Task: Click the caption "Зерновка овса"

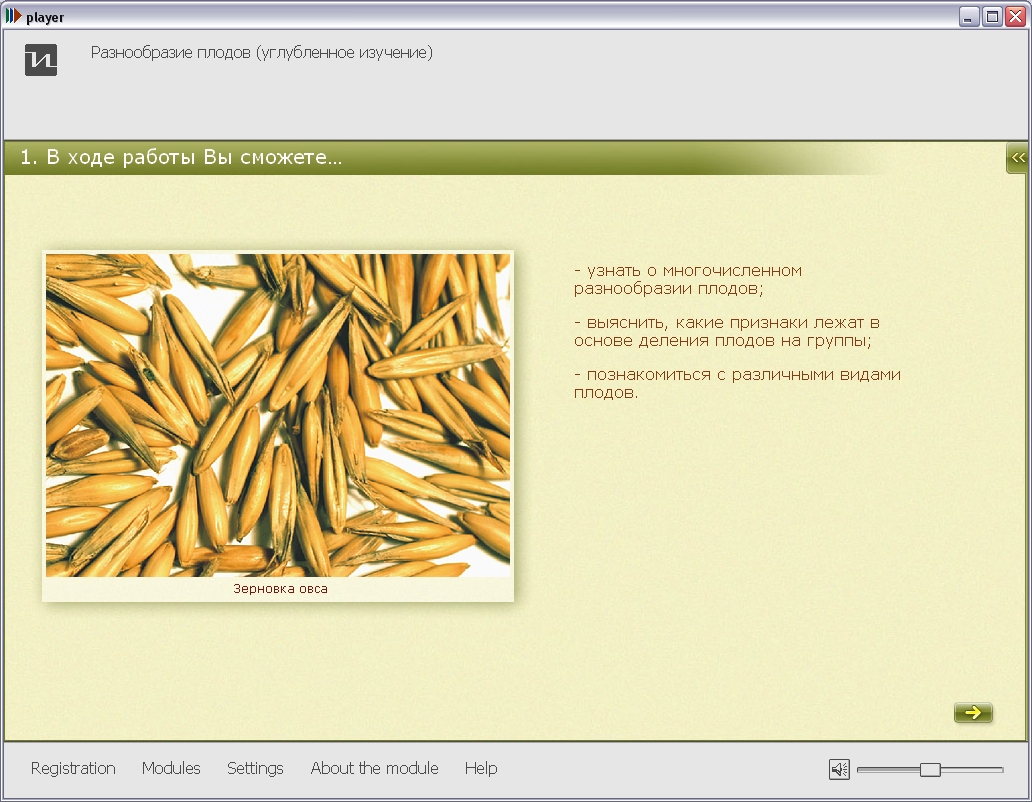Action: pyautogui.click(x=280, y=589)
